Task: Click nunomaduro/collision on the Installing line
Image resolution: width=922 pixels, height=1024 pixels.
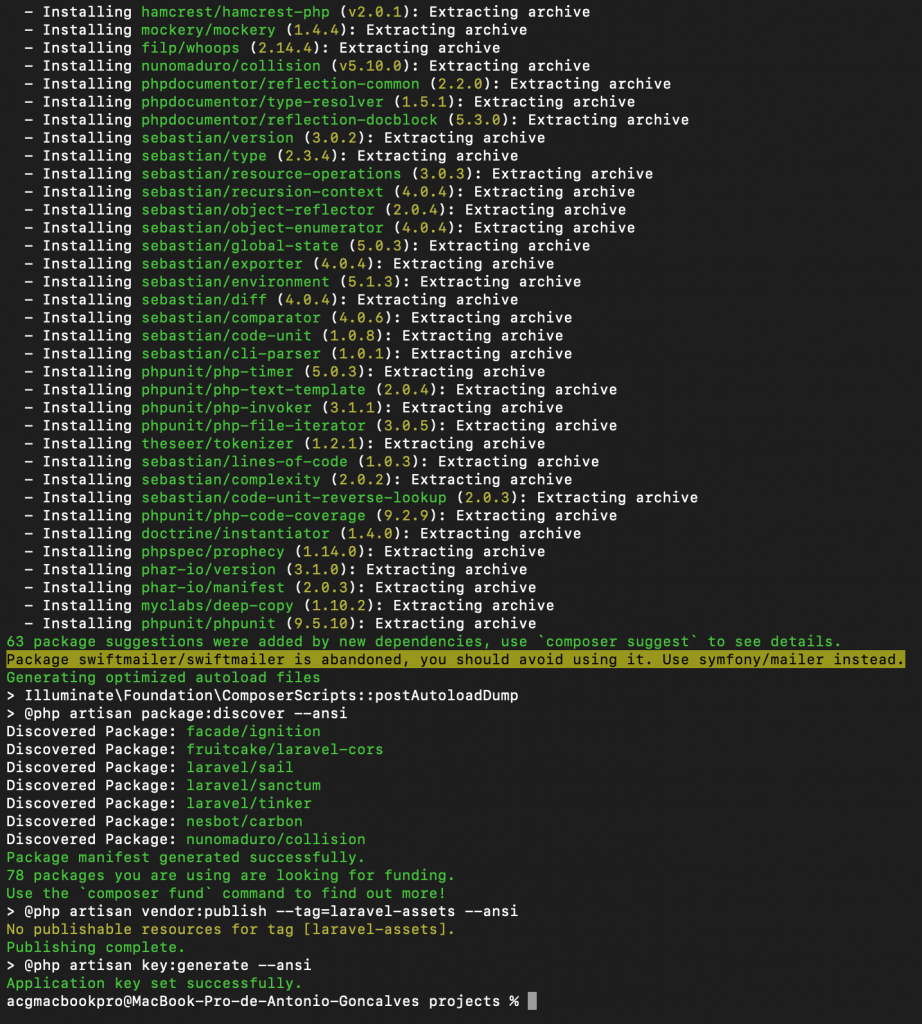Action: (x=231, y=66)
